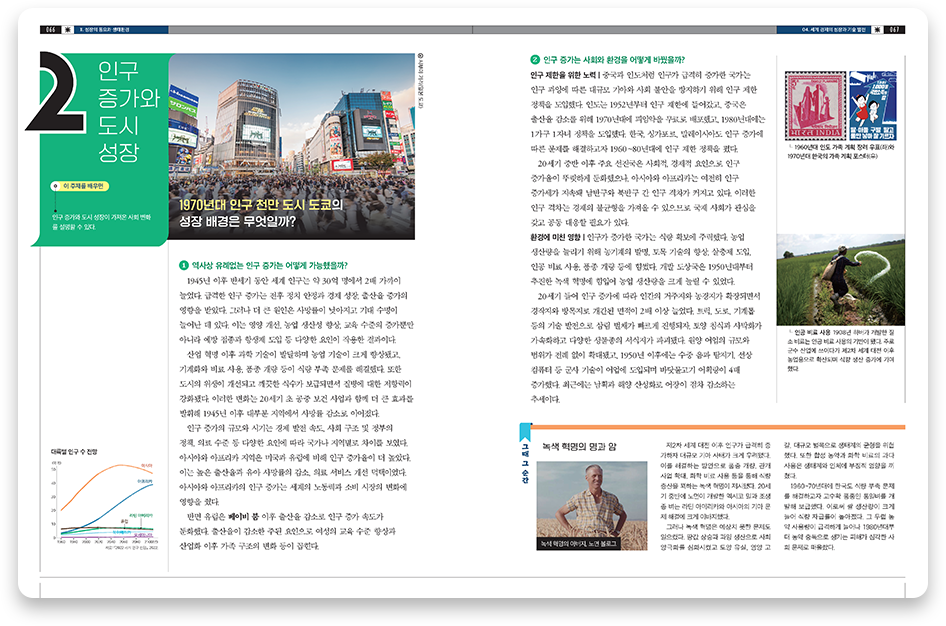Click the bold term '환경에 미친 영향'

click(556, 237)
